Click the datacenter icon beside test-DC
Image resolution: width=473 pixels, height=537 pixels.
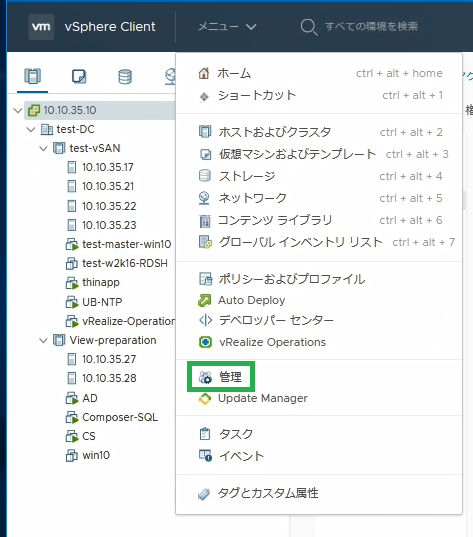pyautogui.click(x=47, y=129)
